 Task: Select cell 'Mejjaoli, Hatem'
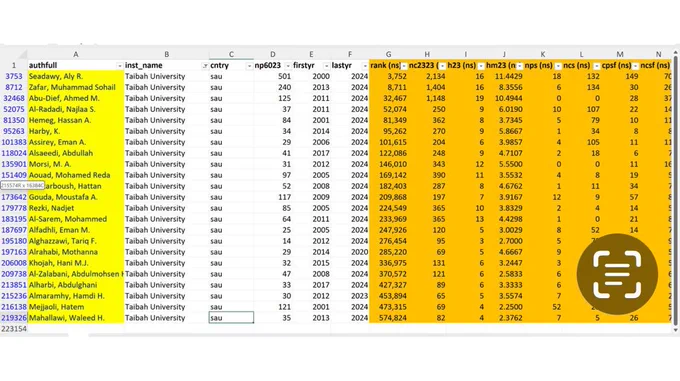tap(76, 307)
